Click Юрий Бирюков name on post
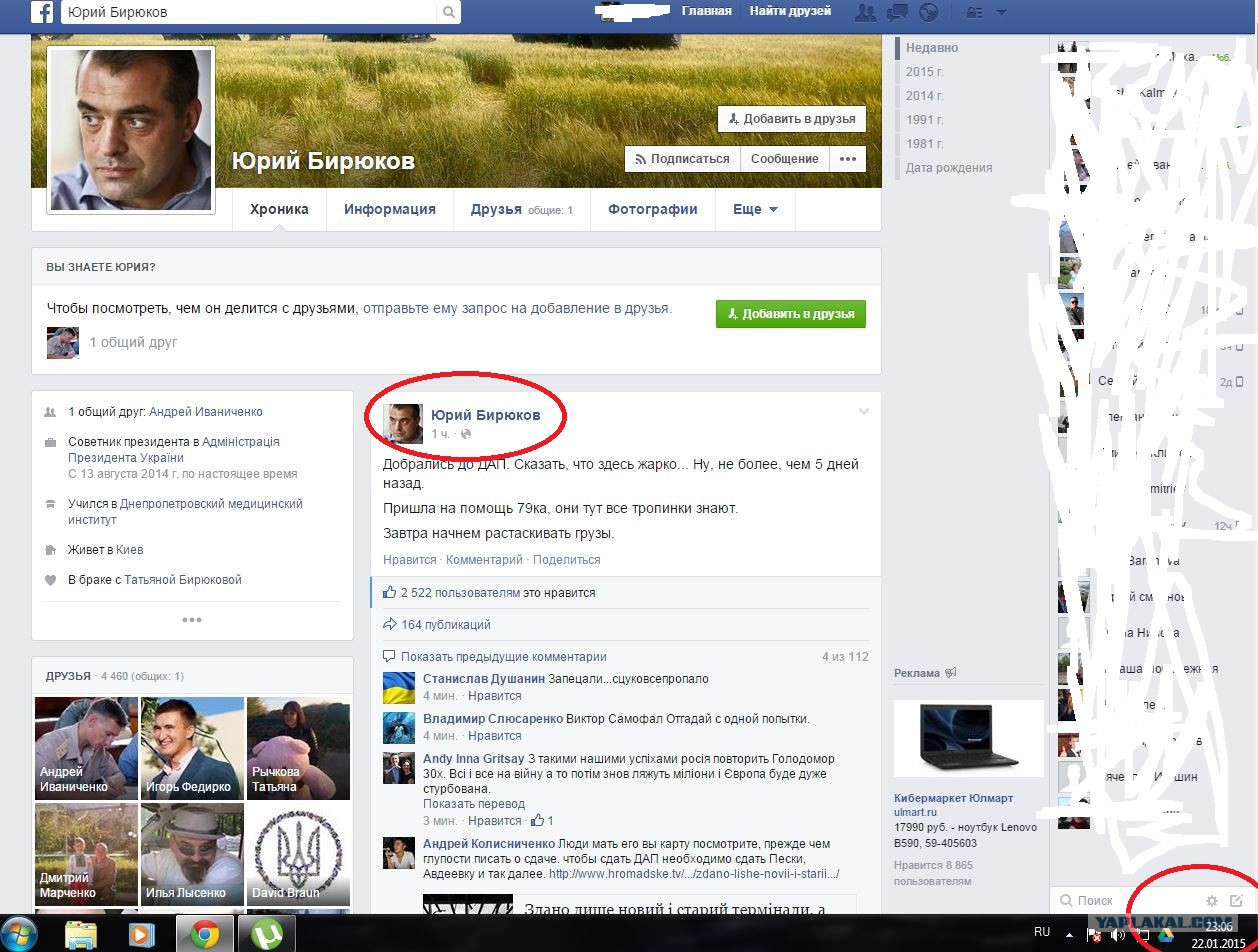 485,415
